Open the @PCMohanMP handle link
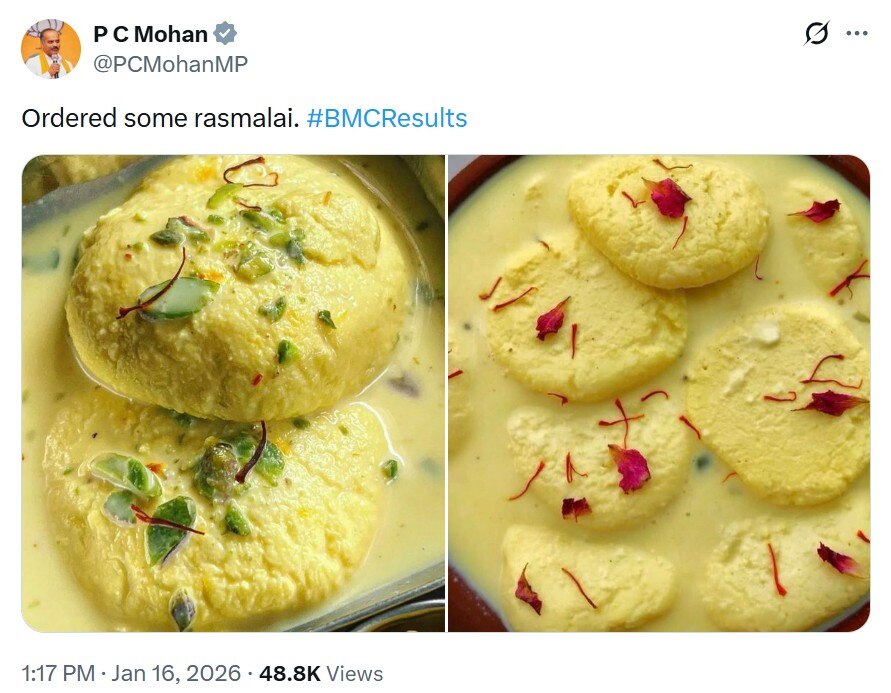Screen dimensions: 891x693 (170, 64)
